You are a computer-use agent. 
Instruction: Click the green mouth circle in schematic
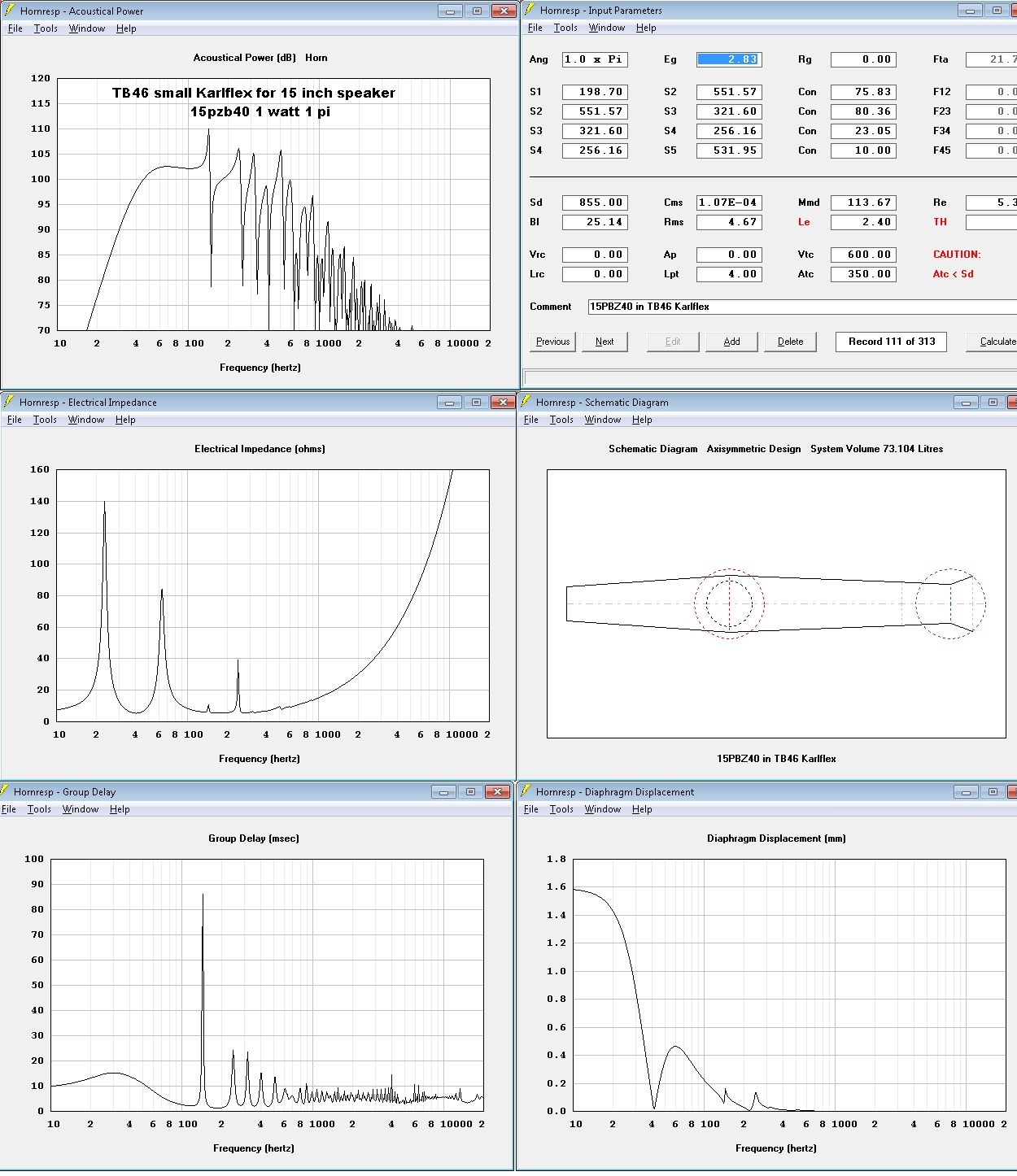pyautogui.click(x=950, y=603)
